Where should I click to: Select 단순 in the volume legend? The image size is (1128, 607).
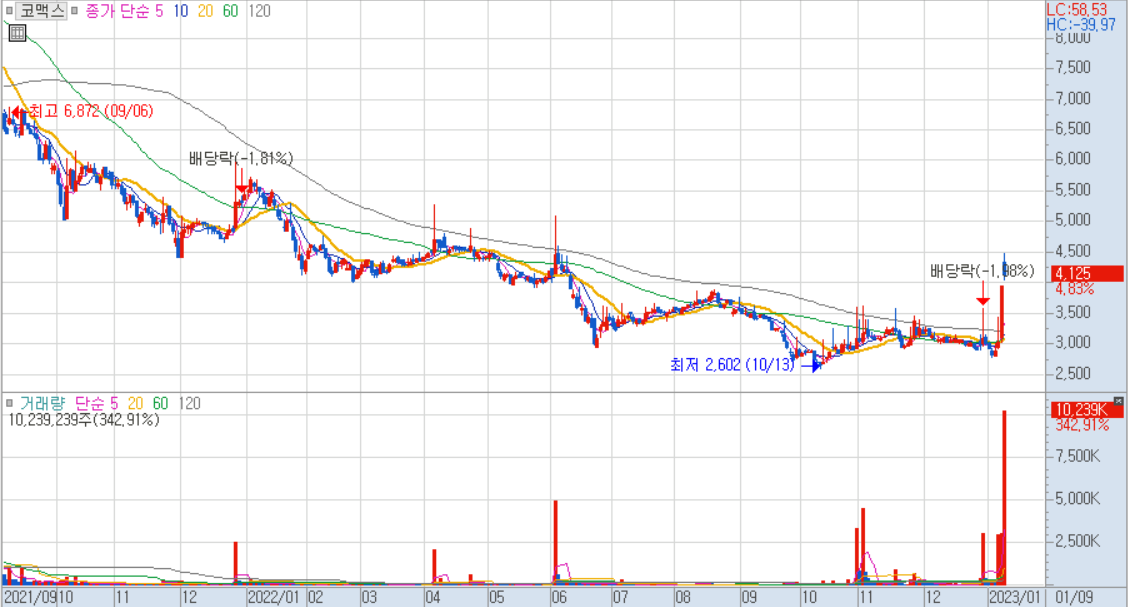[91, 403]
